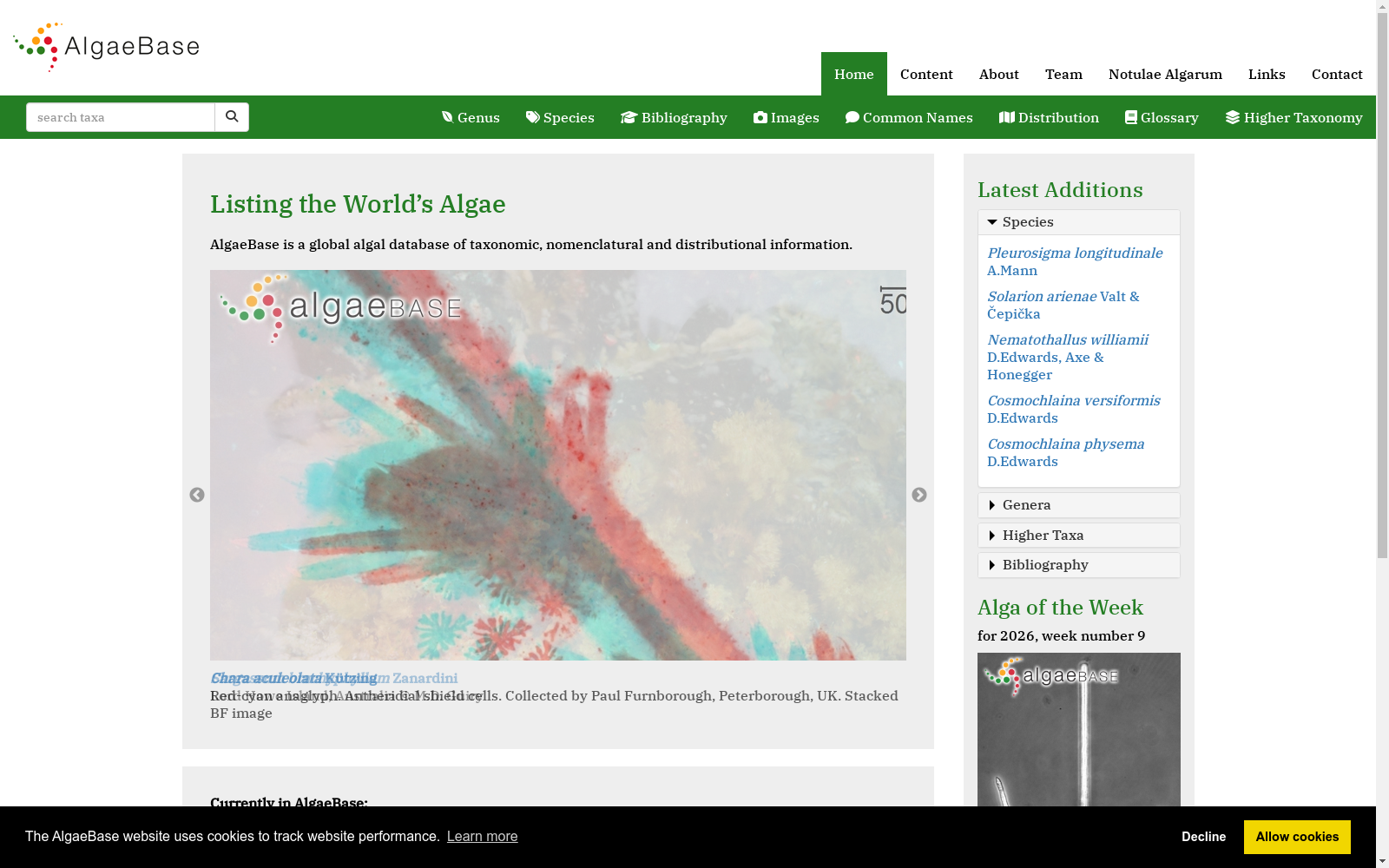Image resolution: width=1389 pixels, height=868 pixels.
Task: Open Images with camera icon
Action: click(x=787, y=117)
